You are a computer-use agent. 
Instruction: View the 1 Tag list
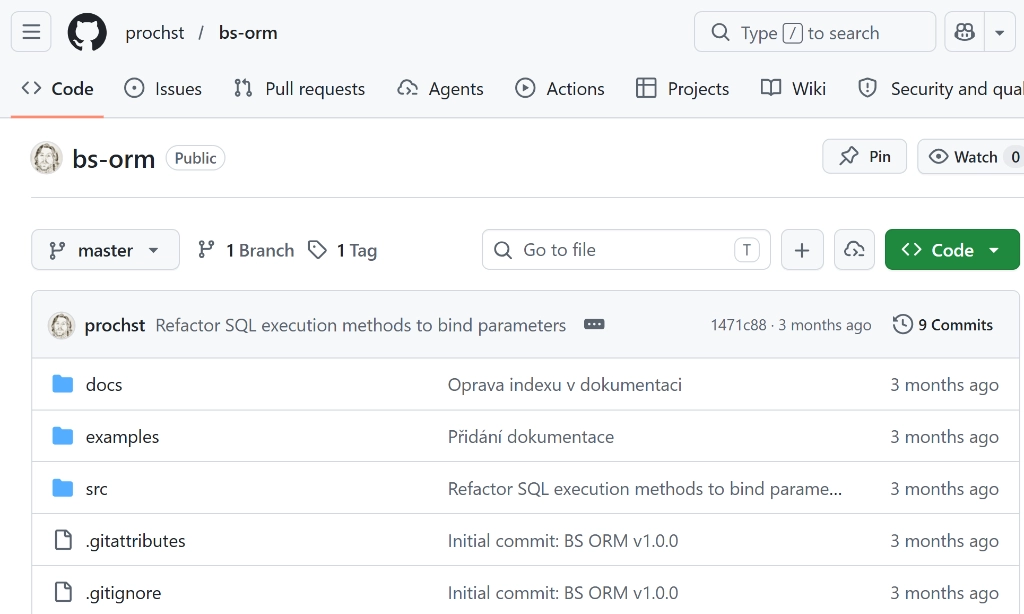click(x=343, y=250)
